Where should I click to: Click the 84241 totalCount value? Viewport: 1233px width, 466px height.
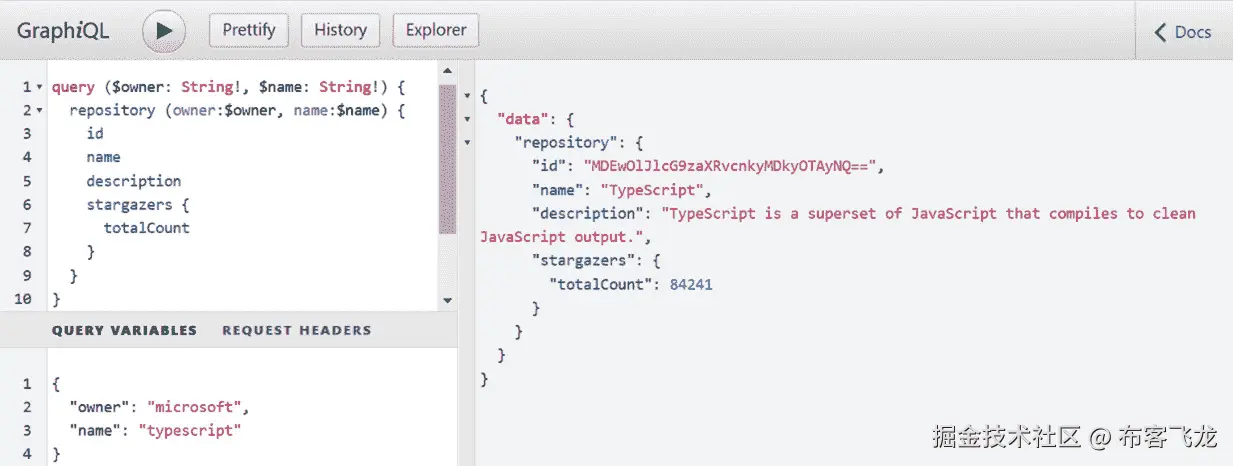[691, 285]
